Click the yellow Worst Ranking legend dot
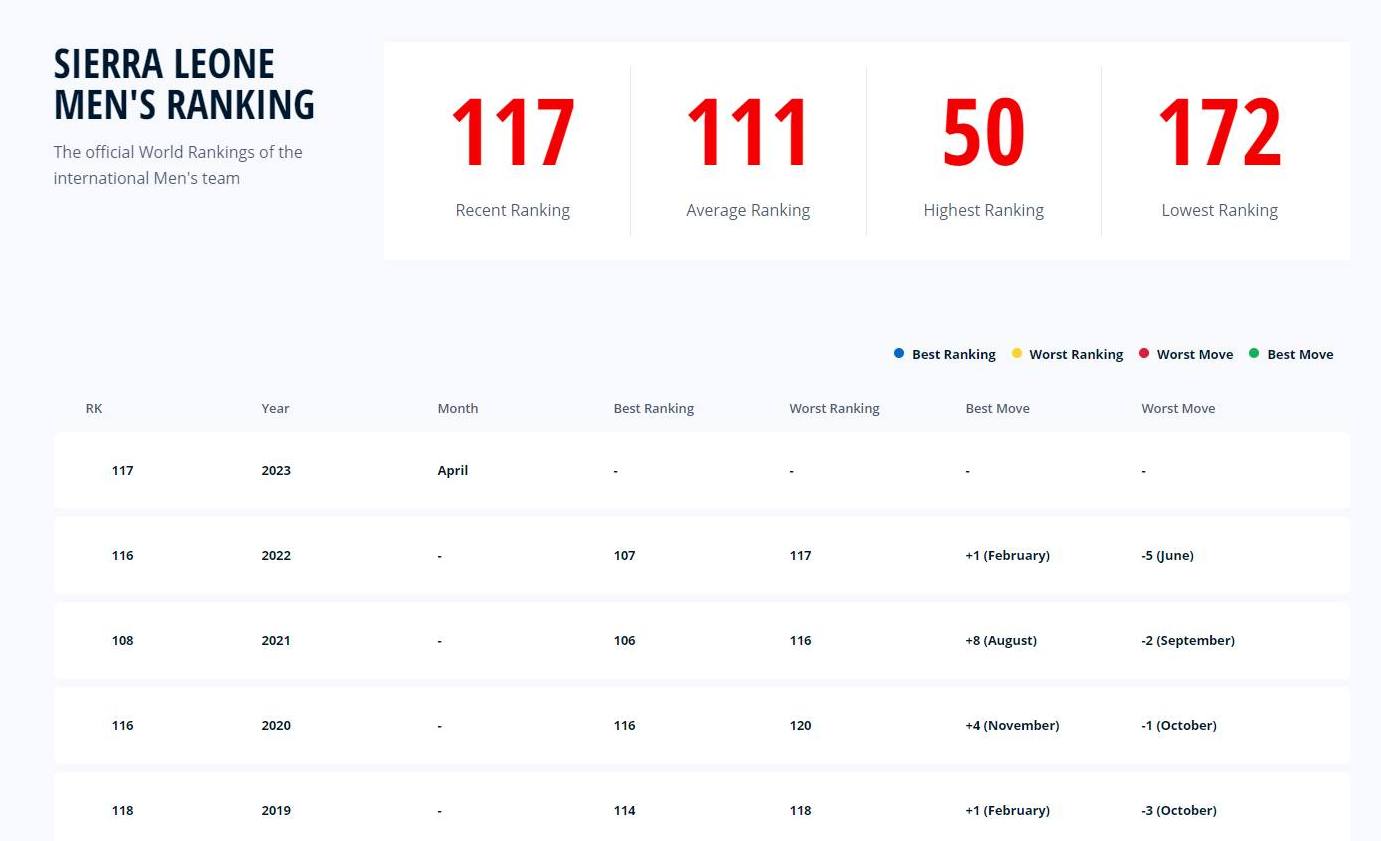Viewport: 1381px width, 841px height. pyautogui.click(x=1017, y=353)
